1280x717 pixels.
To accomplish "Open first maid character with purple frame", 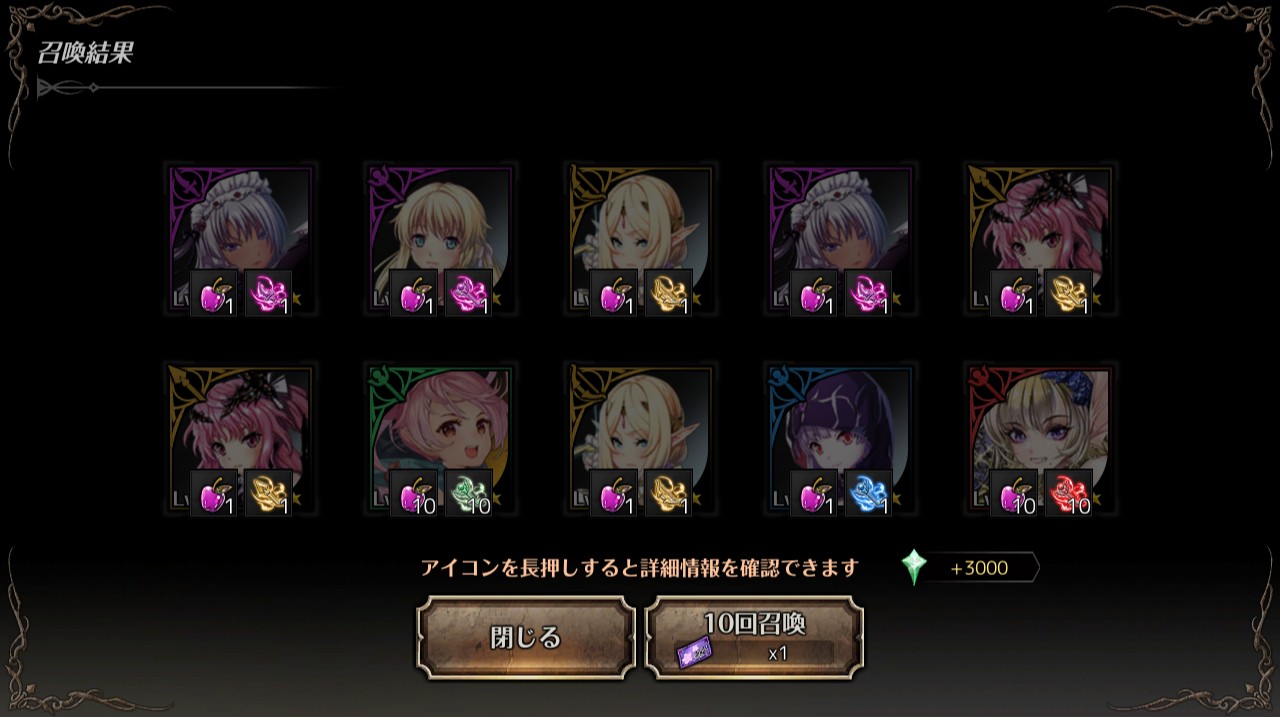I will click(241, 239).
